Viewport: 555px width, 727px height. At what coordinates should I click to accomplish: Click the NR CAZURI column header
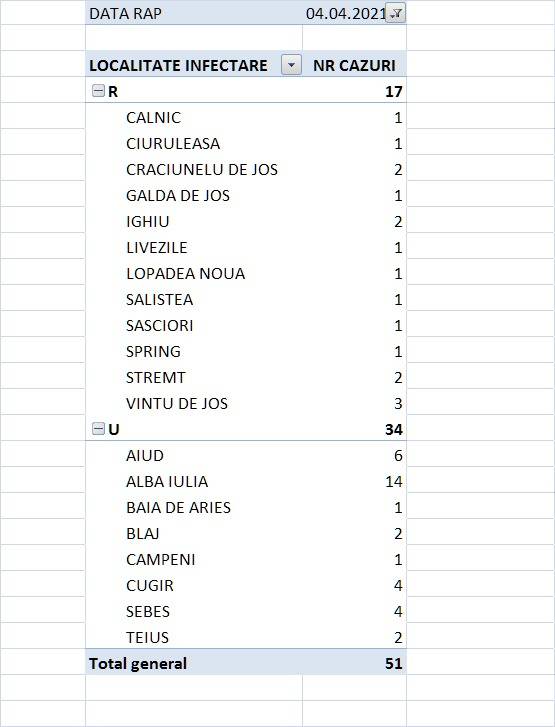(354, 65)
